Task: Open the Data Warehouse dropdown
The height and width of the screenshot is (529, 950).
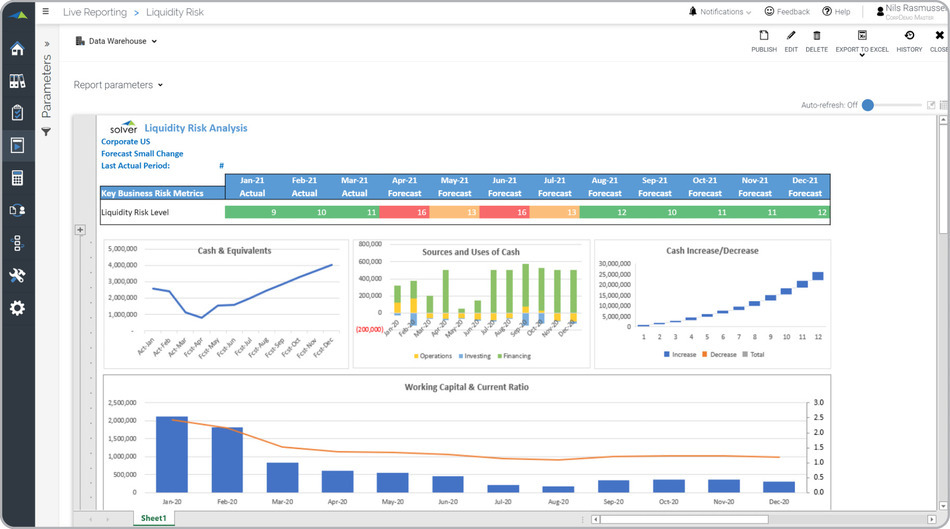Action: pos(116,41)
